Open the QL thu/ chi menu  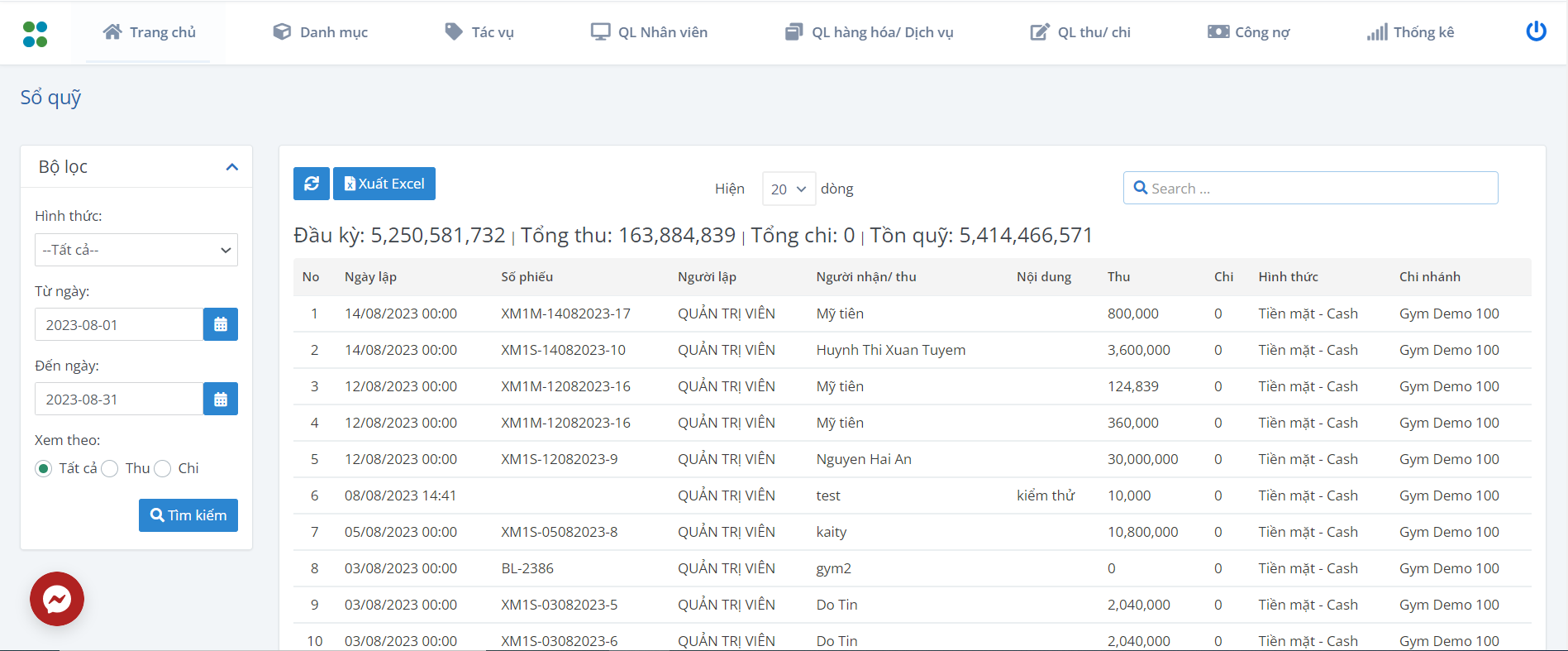coord(1080,32)
